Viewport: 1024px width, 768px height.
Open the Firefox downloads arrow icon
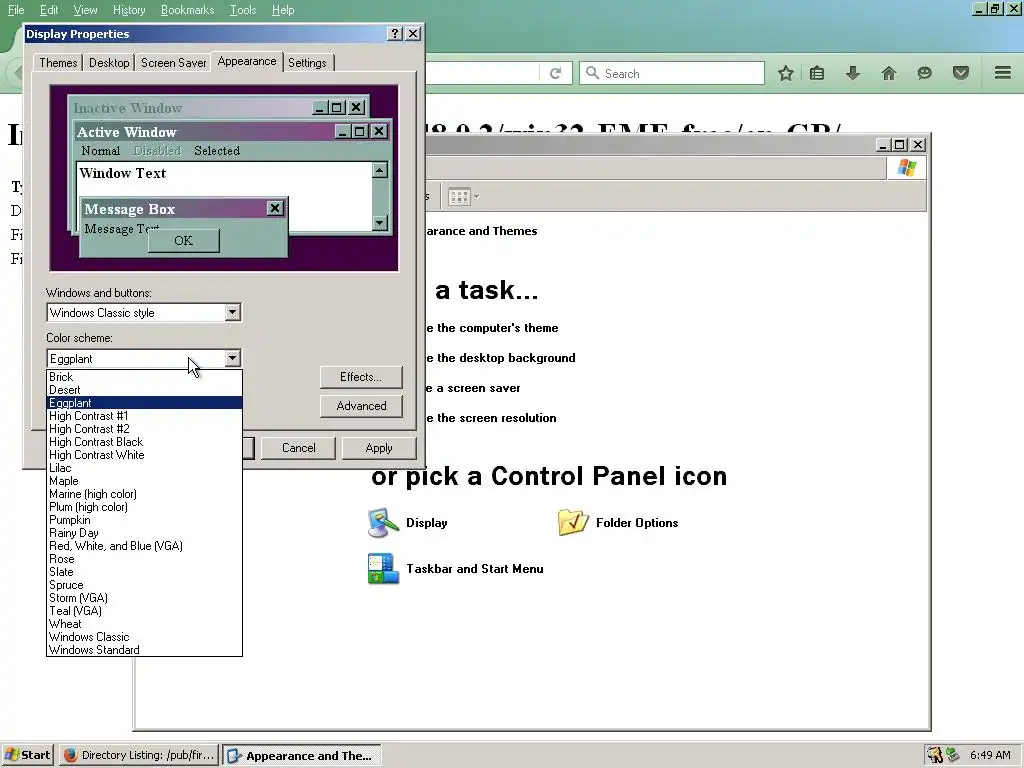click(852, 73)
